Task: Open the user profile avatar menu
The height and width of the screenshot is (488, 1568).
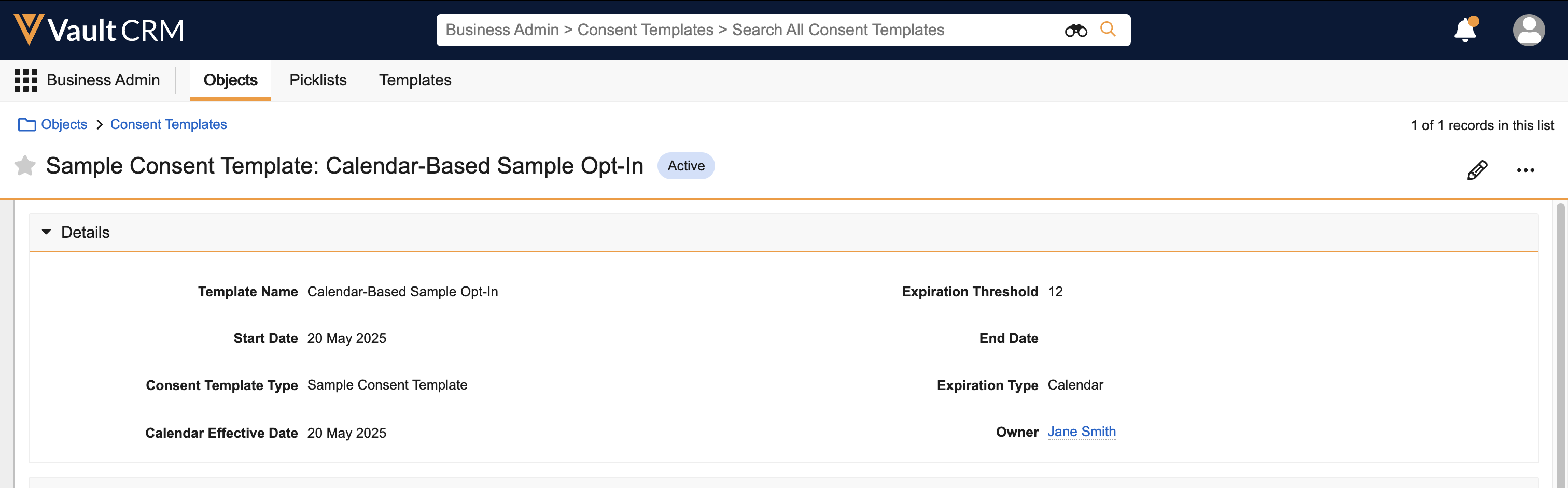Action: click(x=1528, y=30)
